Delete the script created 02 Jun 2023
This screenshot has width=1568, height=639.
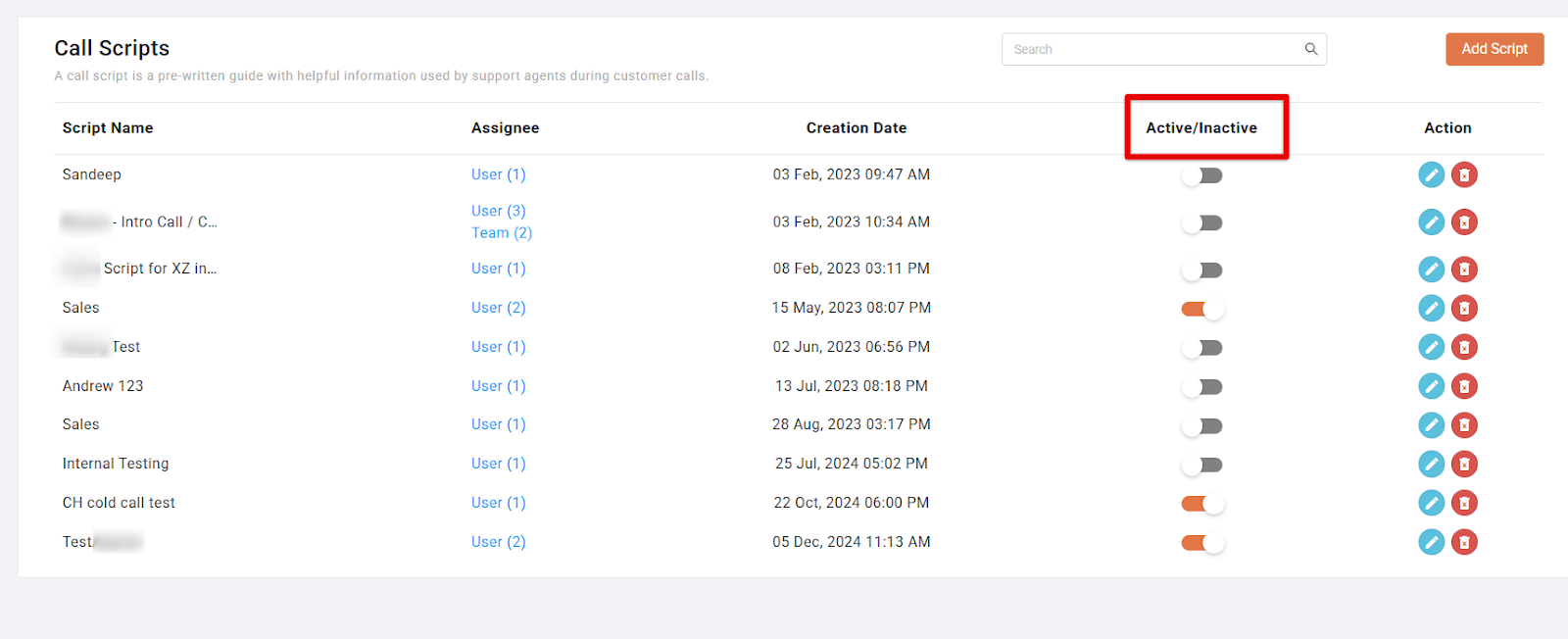[x=1464, y=347]
